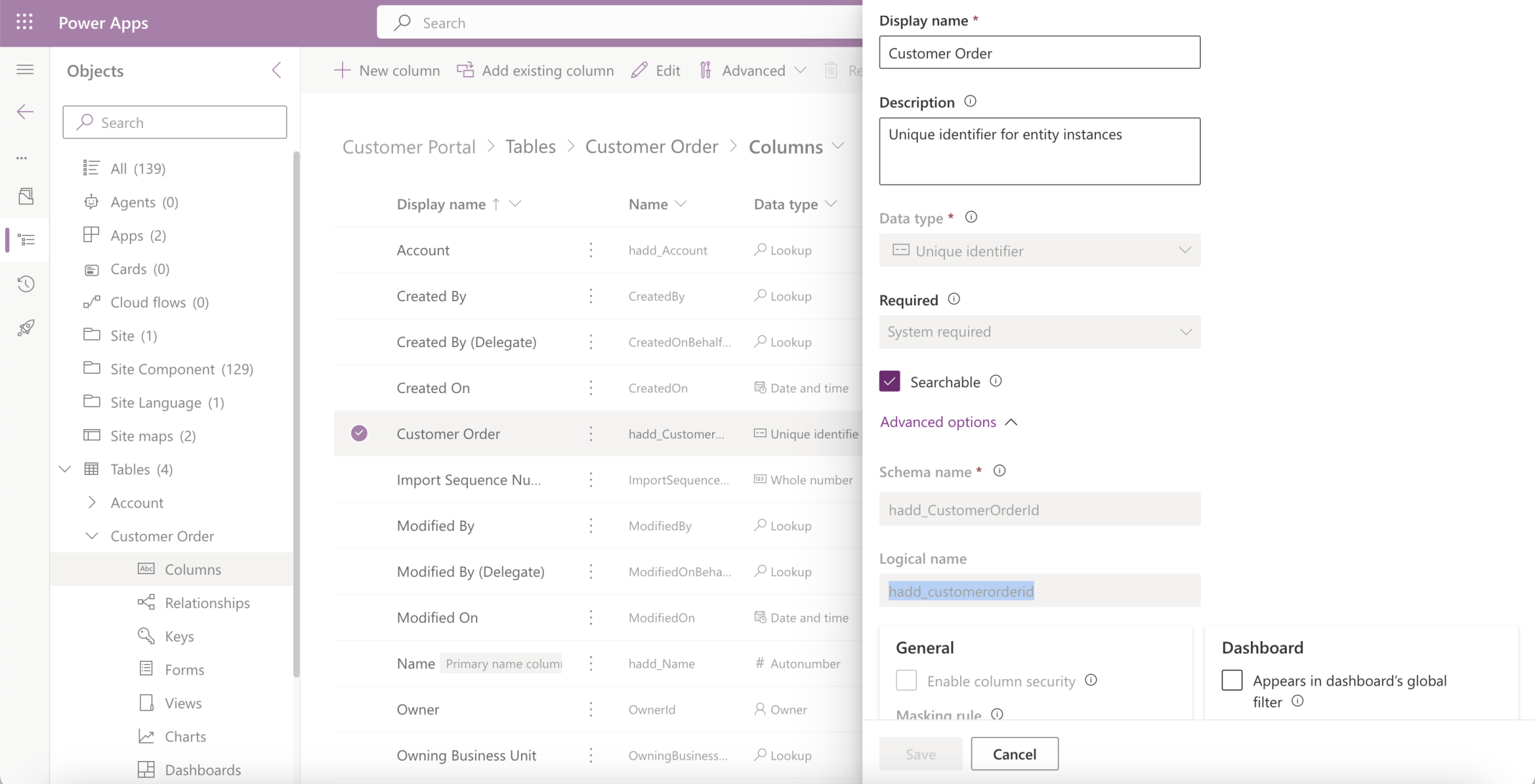This screenshot has height=784, width=1535.
Task: Expand the Account table tree node
Action: point(92,502)
